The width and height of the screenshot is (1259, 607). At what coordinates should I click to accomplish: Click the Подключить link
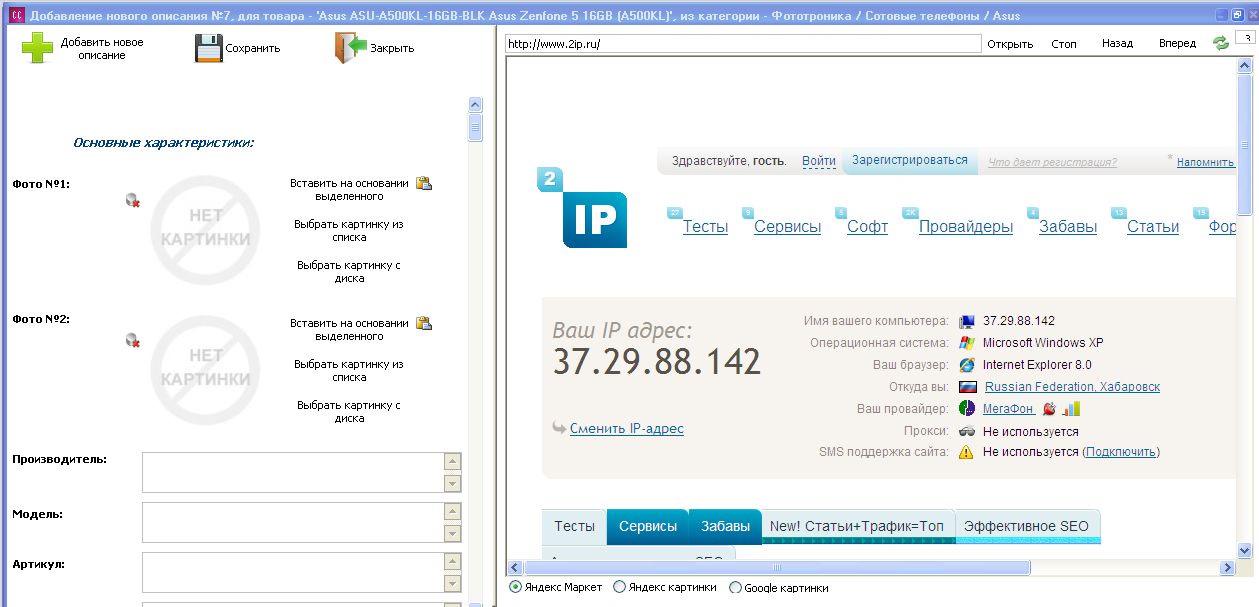click(x=1120, y=452)
